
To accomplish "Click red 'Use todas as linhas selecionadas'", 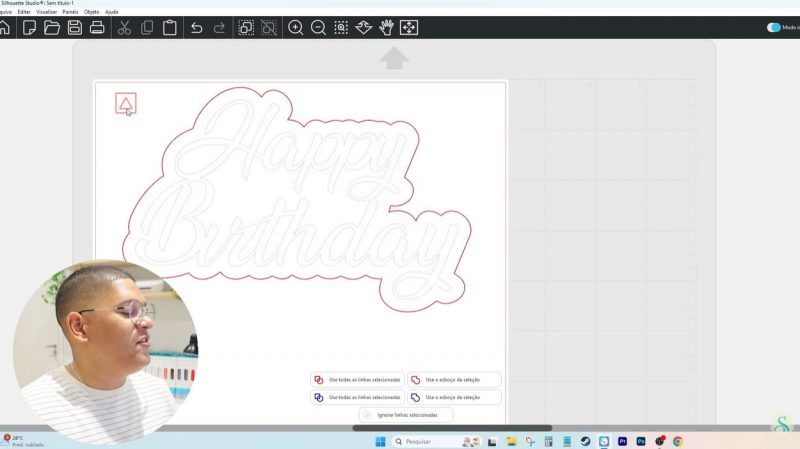I will click(x=358, y=380).
